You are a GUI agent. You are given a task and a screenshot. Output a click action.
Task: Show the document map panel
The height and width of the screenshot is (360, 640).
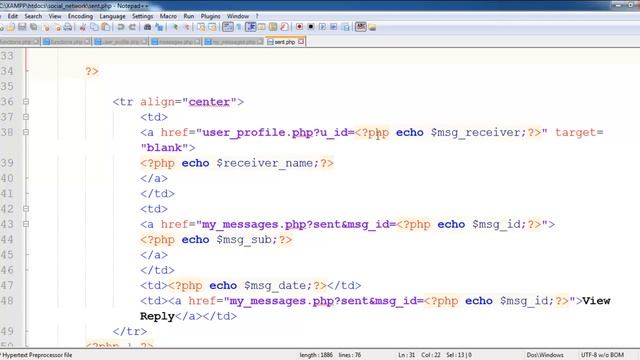pos(273,27)
